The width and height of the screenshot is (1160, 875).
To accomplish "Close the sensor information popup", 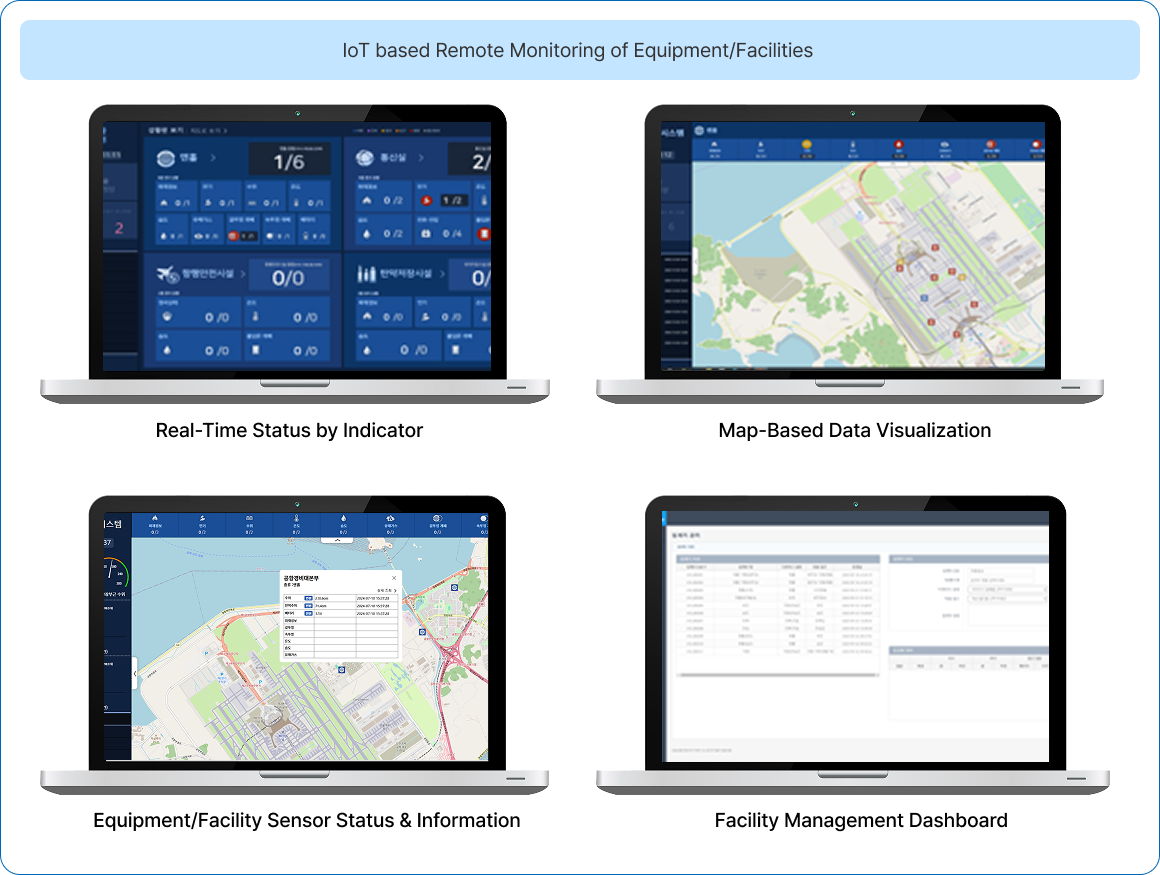I will click(394, 578).
